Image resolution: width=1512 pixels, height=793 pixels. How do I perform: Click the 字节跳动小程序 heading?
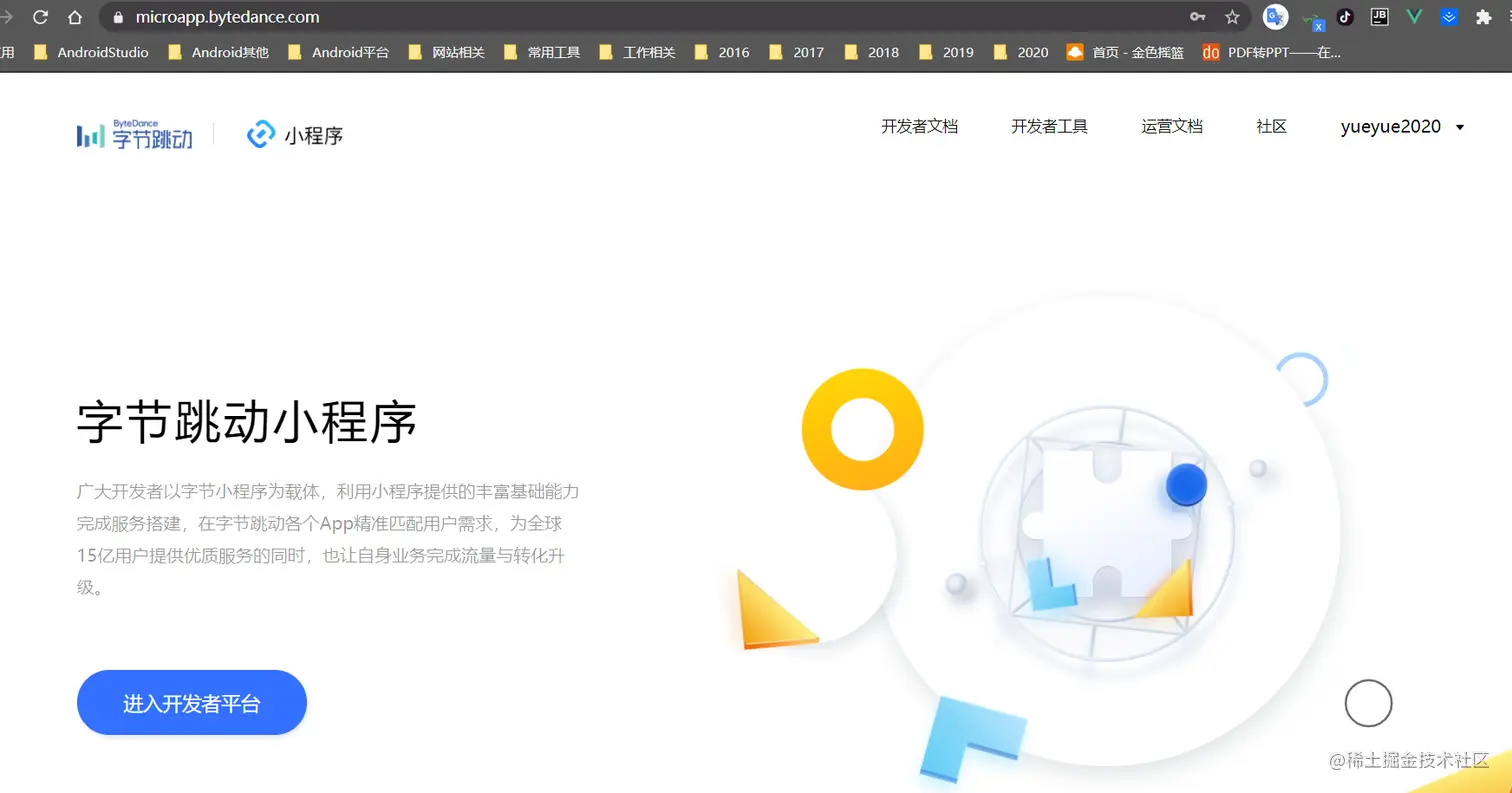tap(247, 422)
